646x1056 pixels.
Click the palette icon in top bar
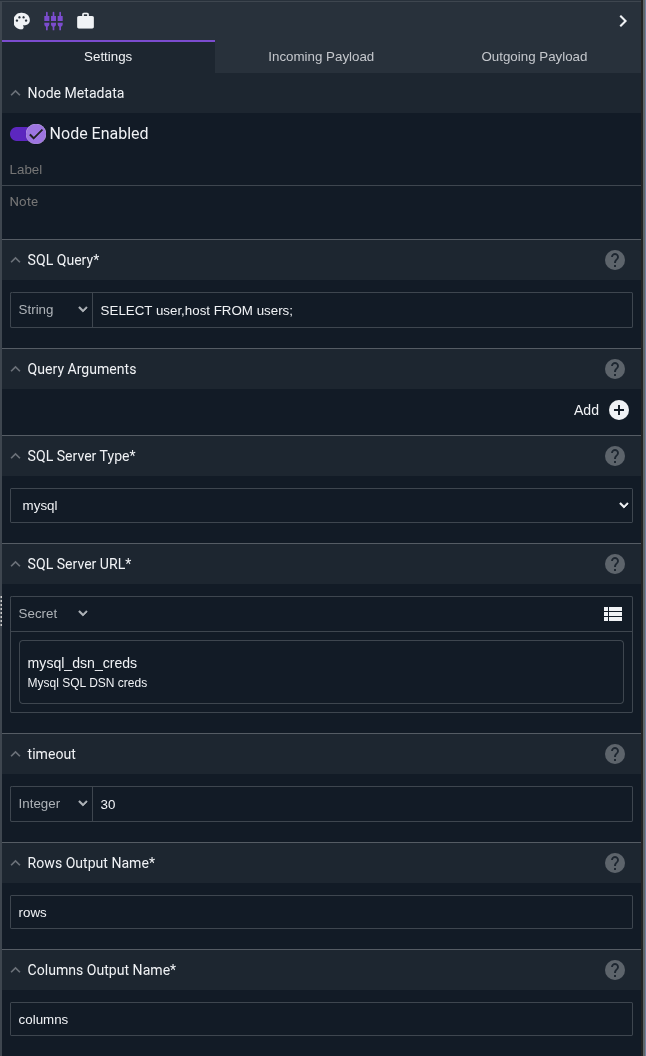coord(22,21)
